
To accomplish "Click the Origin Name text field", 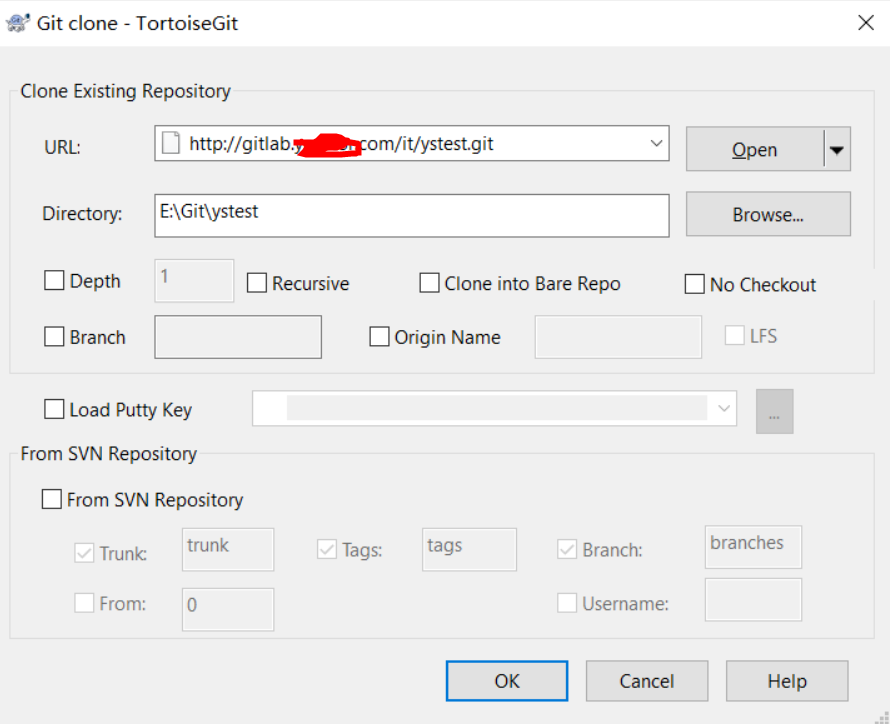I will click(x=618, y=337).
